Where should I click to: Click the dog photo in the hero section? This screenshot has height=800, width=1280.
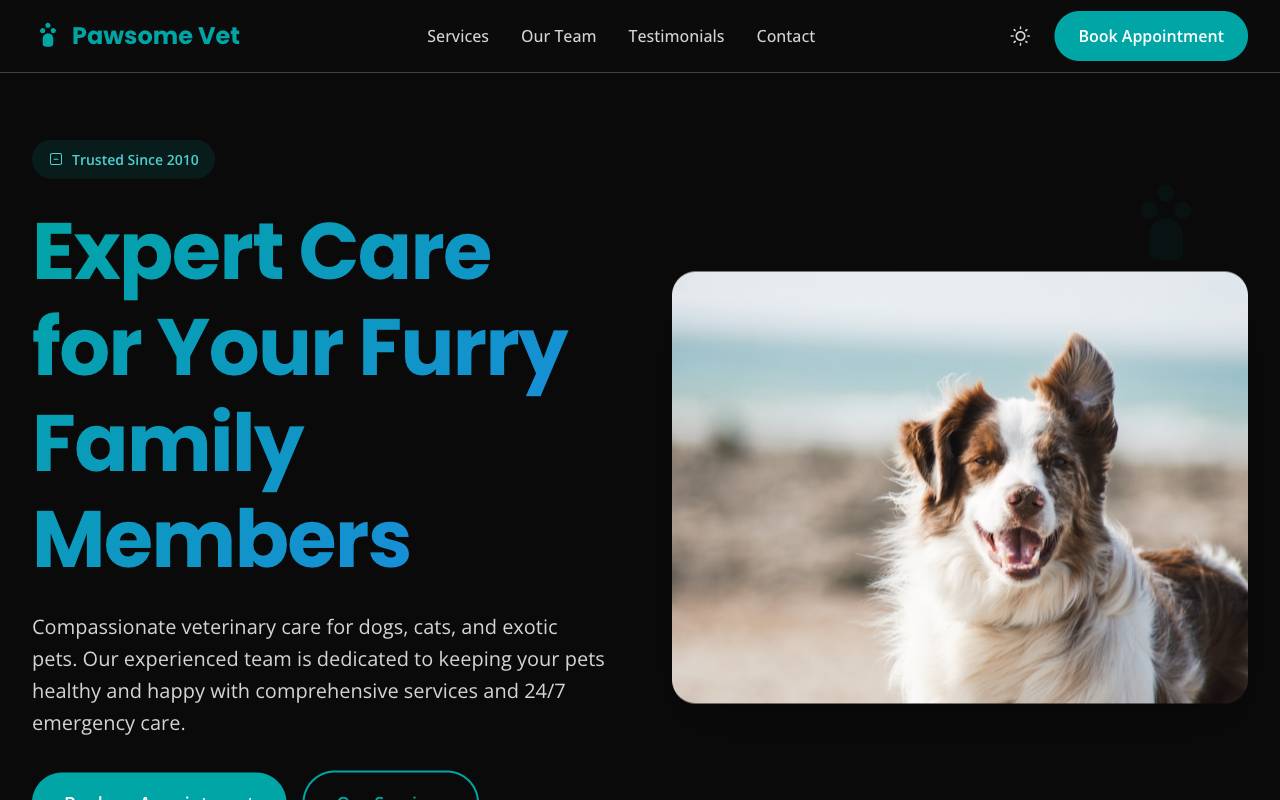click(960, 487)
